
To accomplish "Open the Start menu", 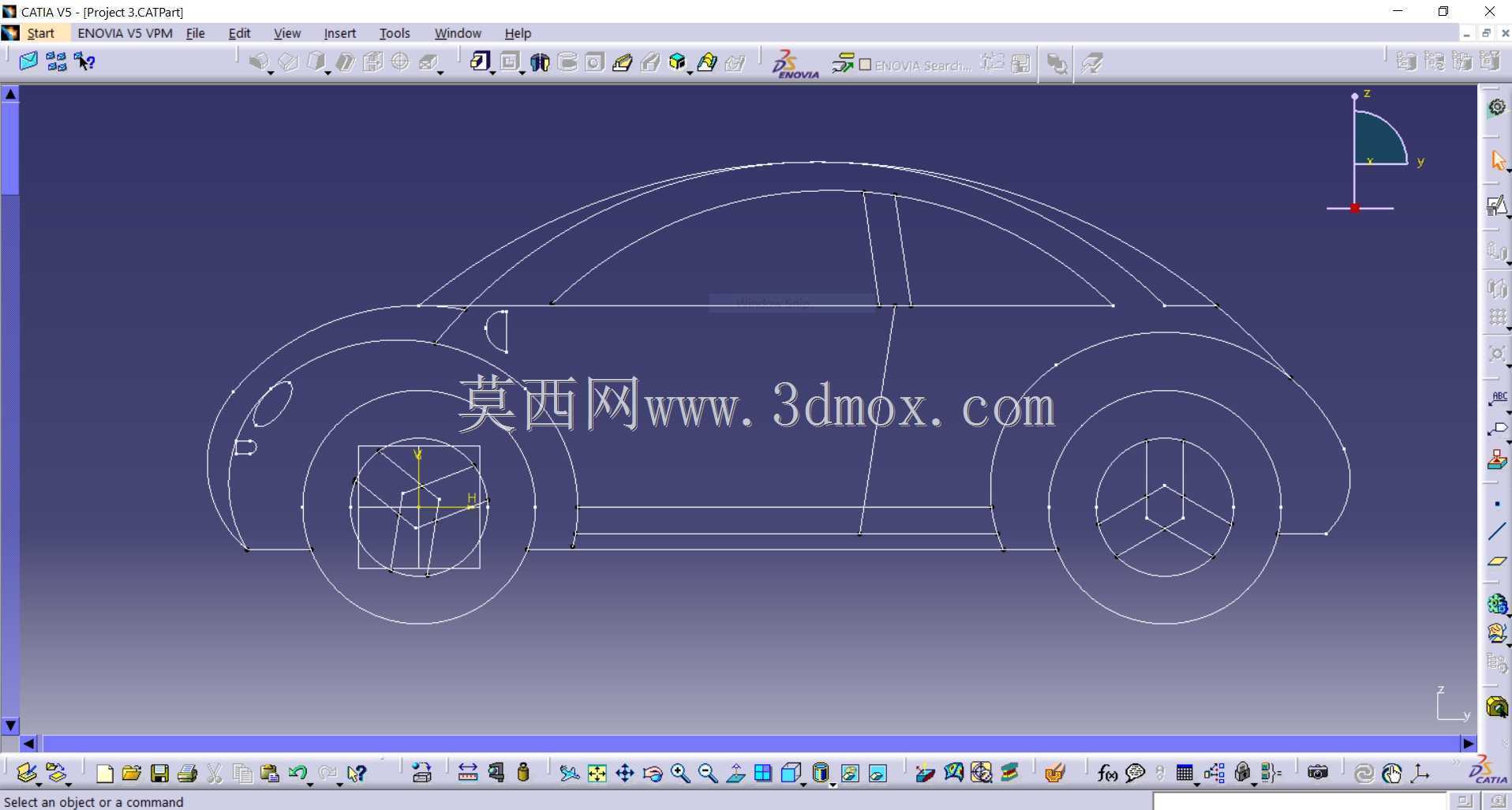I will tap(40, 33).
